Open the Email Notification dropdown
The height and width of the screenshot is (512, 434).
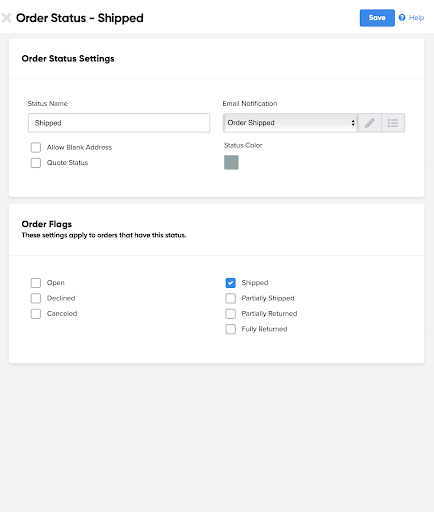point(290,123)
